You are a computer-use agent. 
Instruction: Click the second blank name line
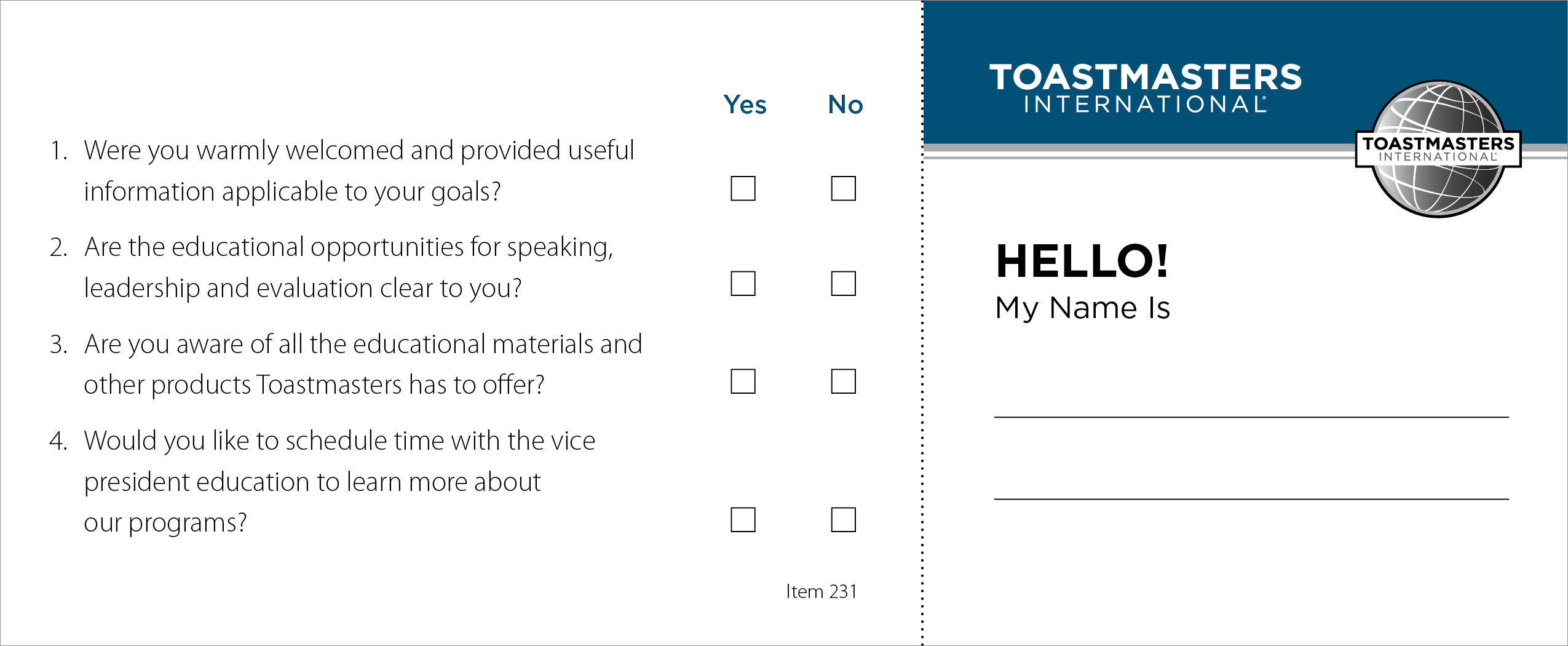[1251, 499]
